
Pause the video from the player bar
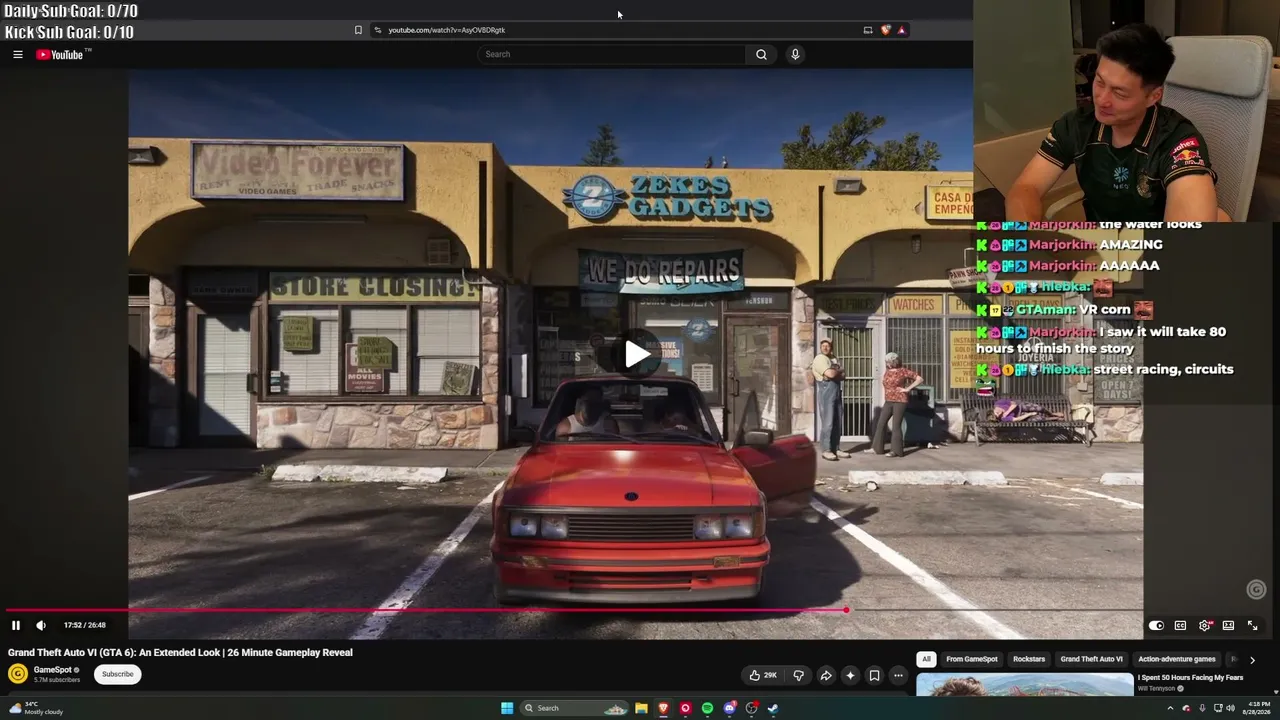pyautogui.click(x=16, y=625)
